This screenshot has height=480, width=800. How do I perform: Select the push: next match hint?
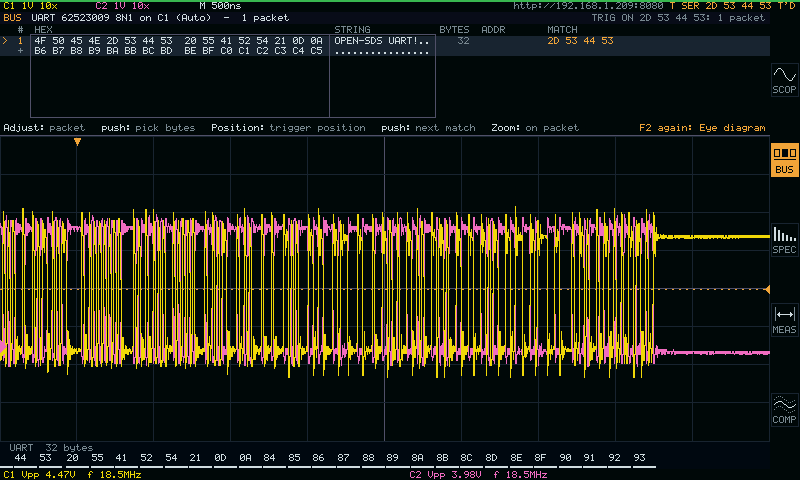click(428, 128)
